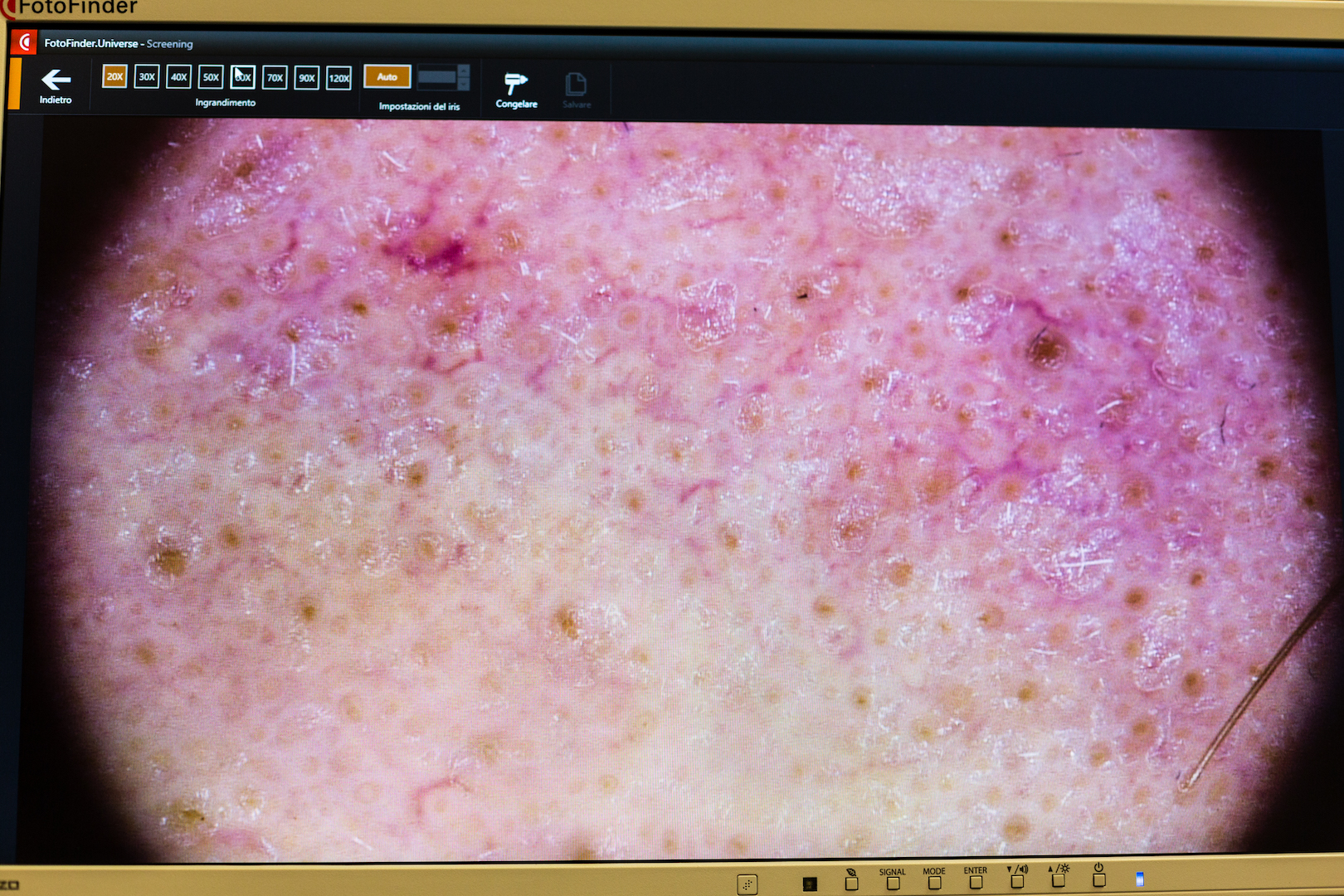The height and width of the screenshot is (896, 1344).
Task: Change magnification to 70X
Action: [x=275, y=78]
